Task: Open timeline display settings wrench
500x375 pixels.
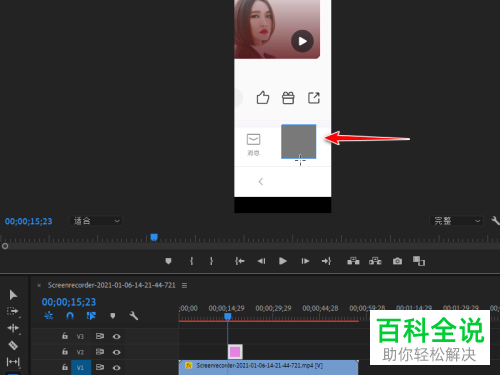Action: click(x=134, y=316)
